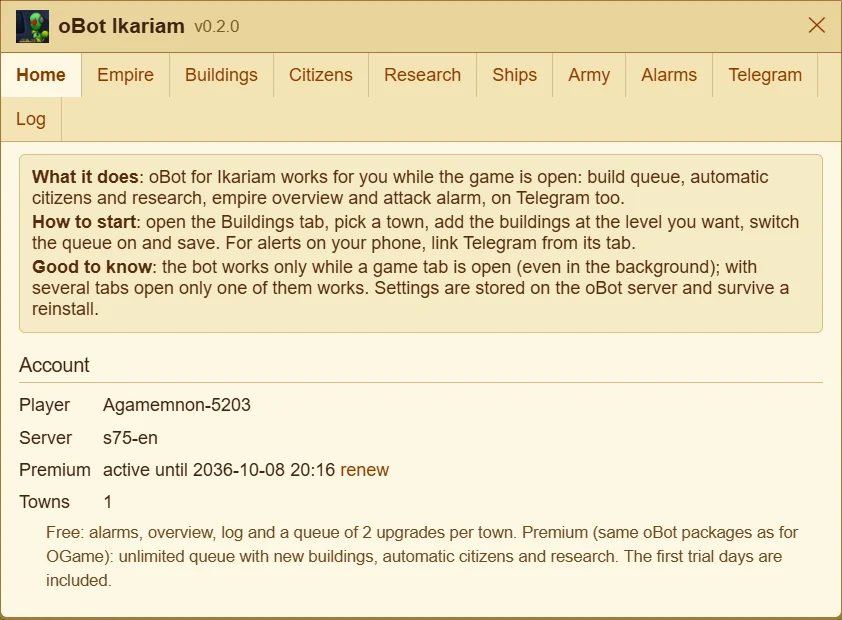This screenshot has width=842, height=620.
Task: Close the oBot Ikariam panel
Action: pyautogui.click(x=817, y=25)
